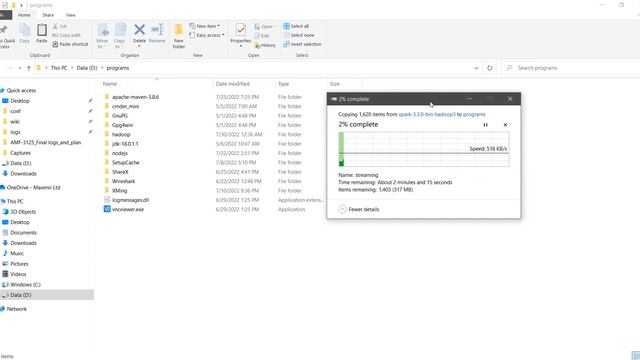This screenshot has height=360, width=640.
Task: Open Desktop under Quick access
Action: [x=20, y=101]
